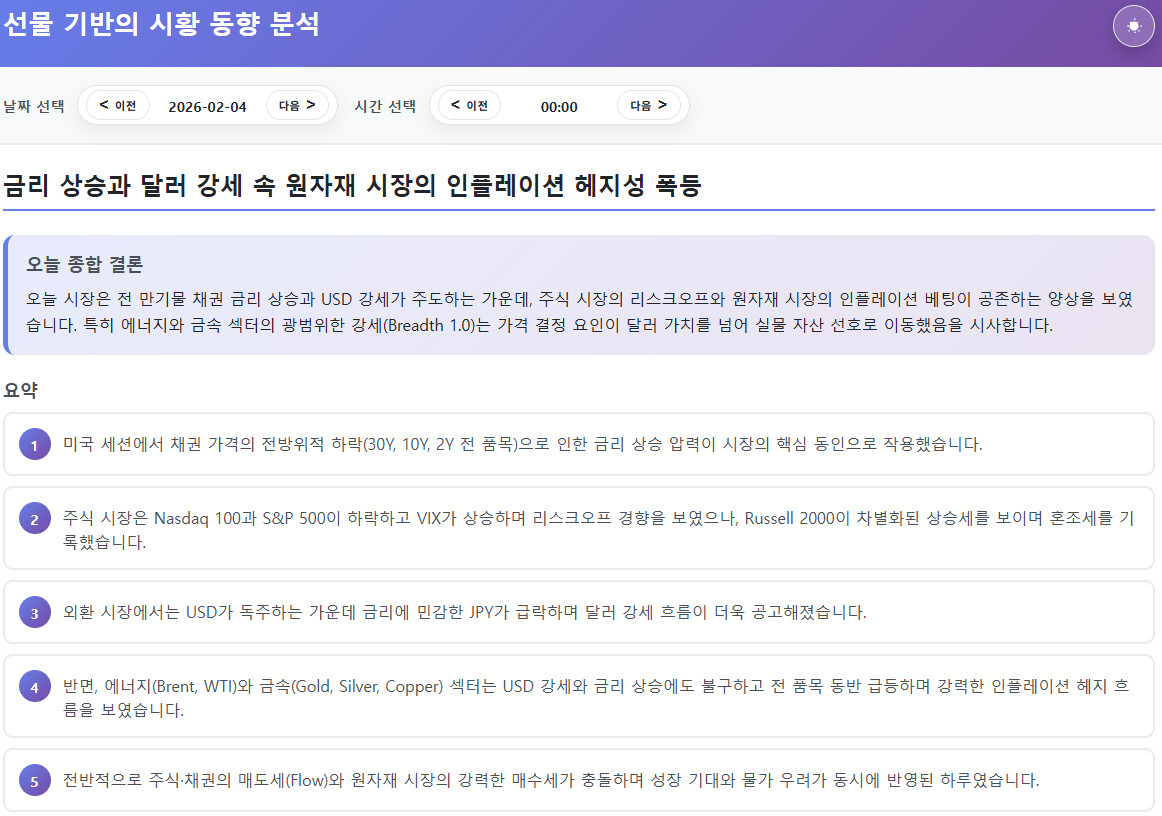Click the summary text about JPY 급락 in 외환 시장
1162x816 pixels.
click(464, 612)
